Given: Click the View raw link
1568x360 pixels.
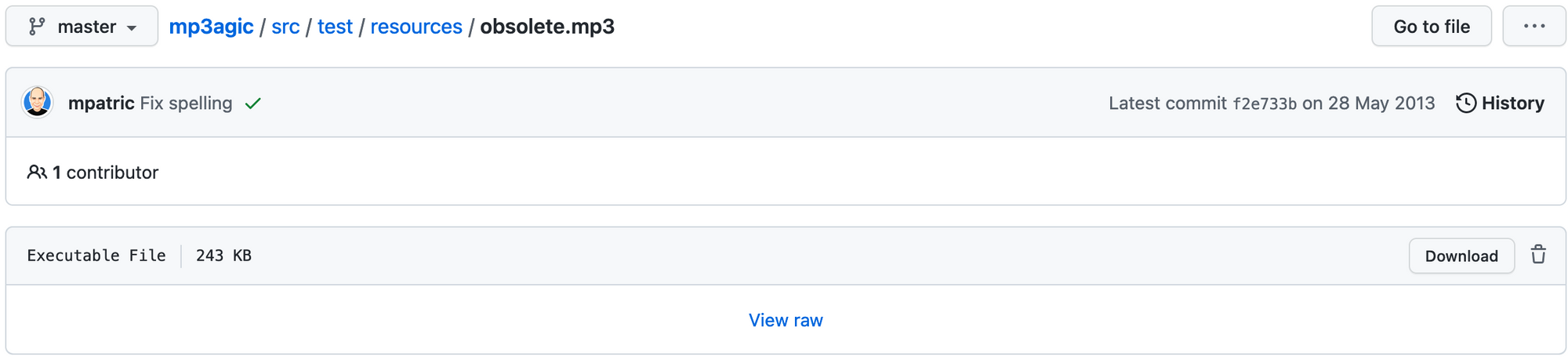Looking at the screenshot, I should click(786, 320).
